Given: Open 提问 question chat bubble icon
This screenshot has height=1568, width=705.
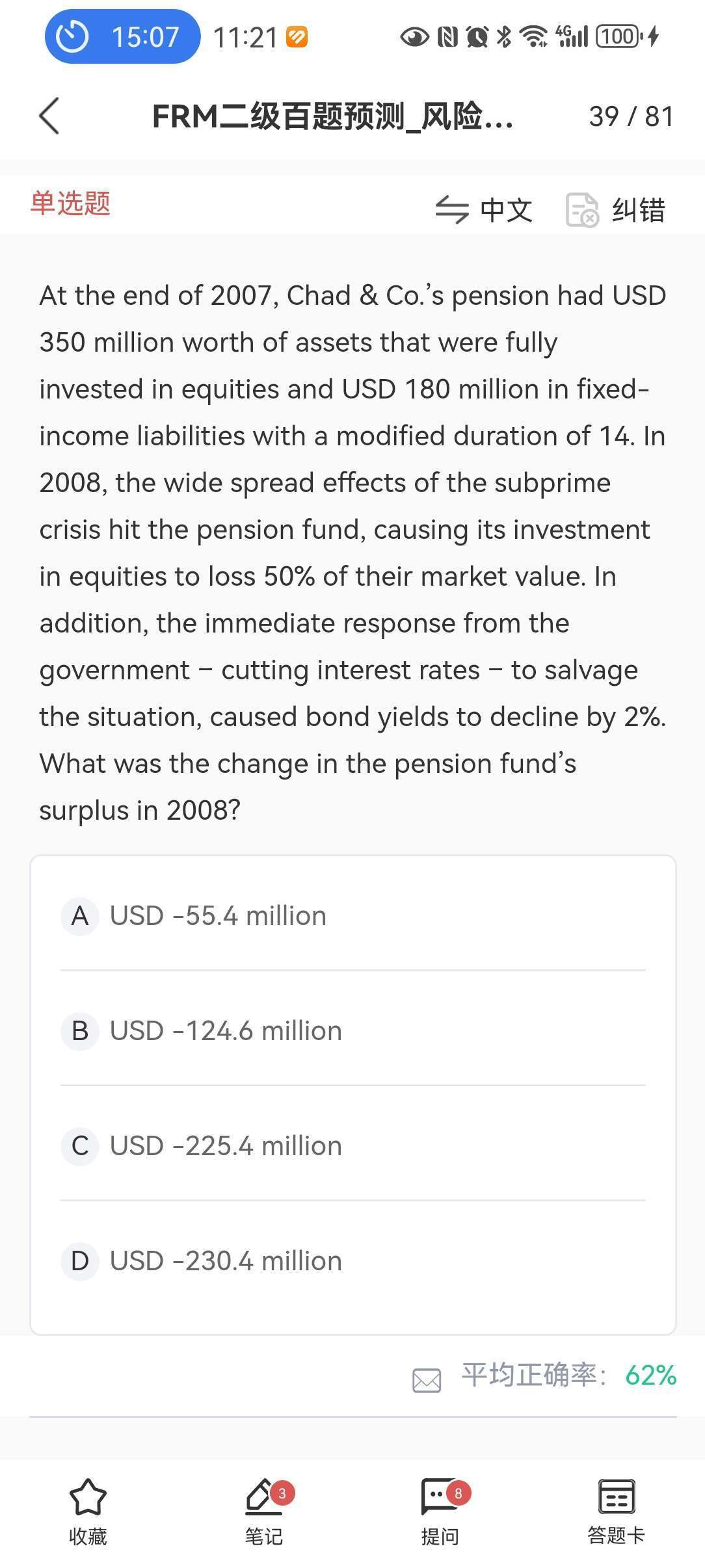Looking at the screenshot, I should (440, 1497).
